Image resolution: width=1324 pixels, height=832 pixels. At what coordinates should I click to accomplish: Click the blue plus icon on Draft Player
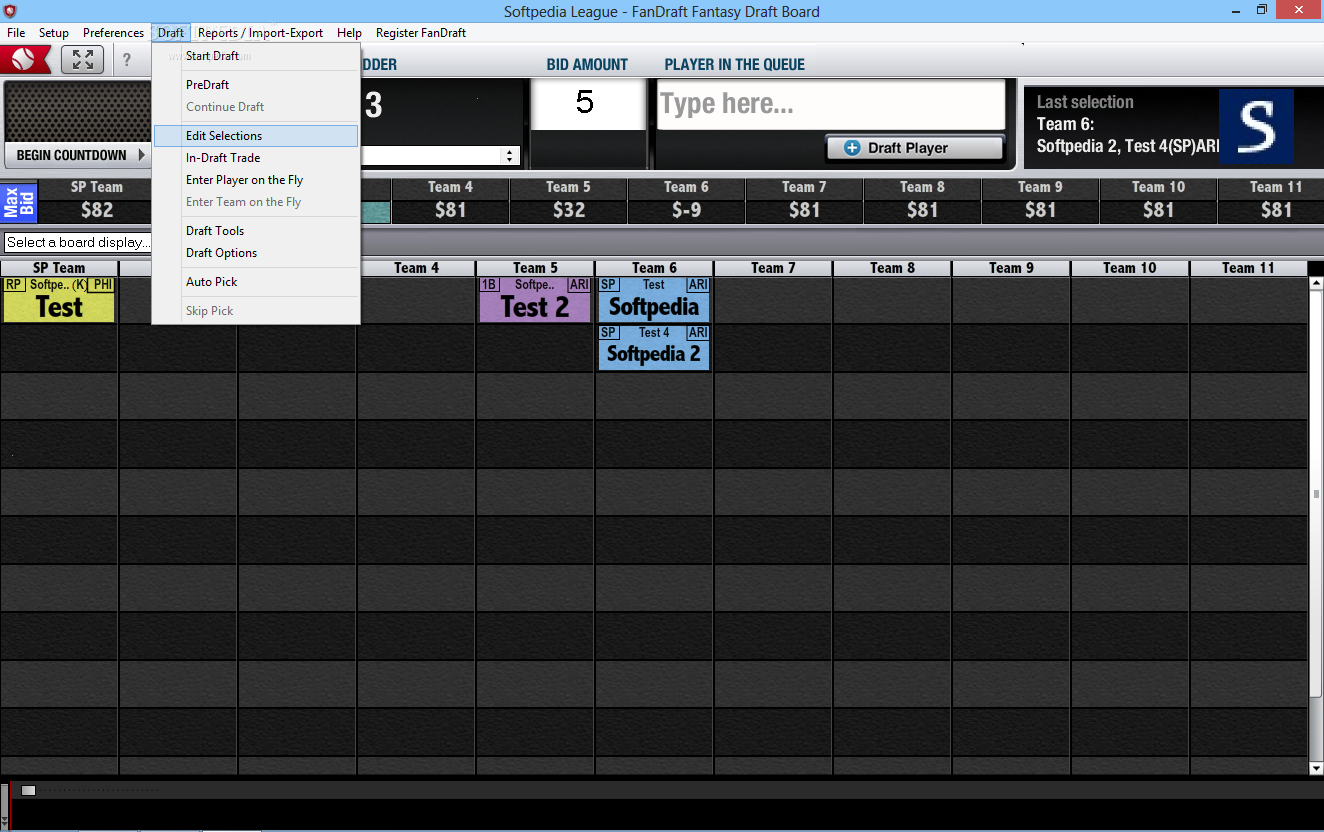[x=852, y=148]
